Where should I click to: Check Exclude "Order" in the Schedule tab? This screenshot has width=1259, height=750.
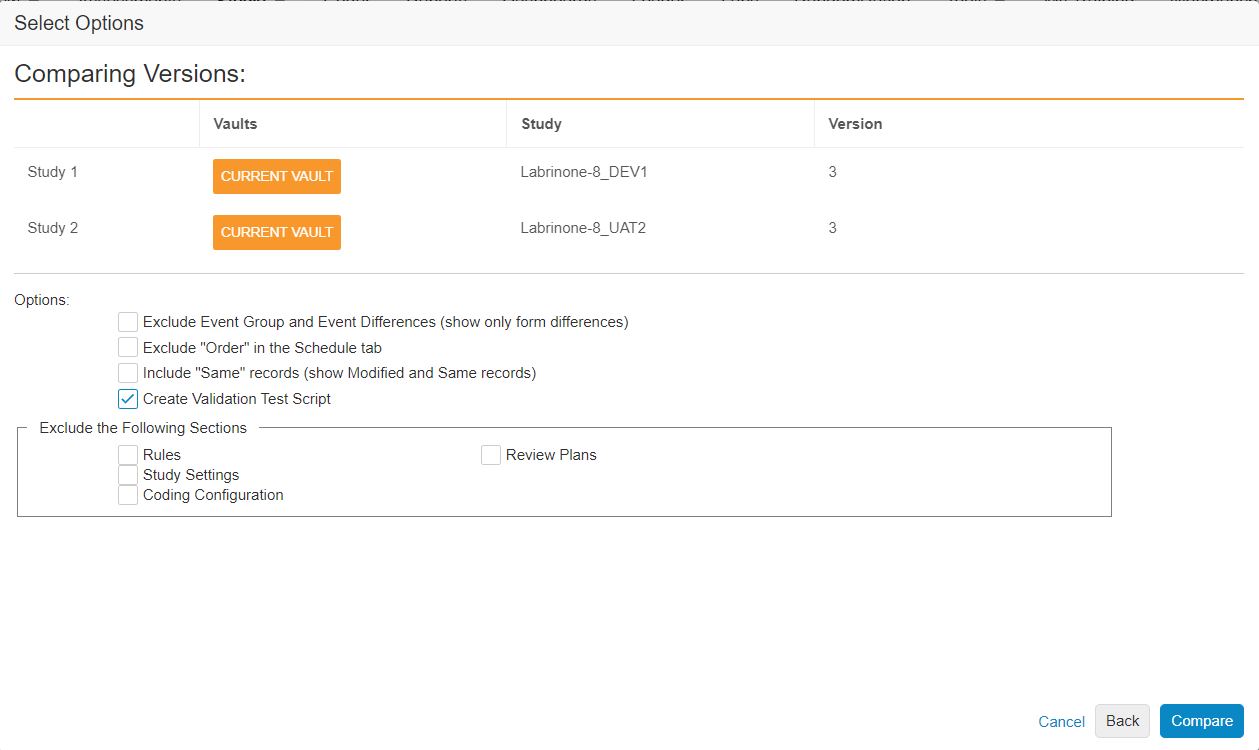pyautogui.click(x=128, y=348)
